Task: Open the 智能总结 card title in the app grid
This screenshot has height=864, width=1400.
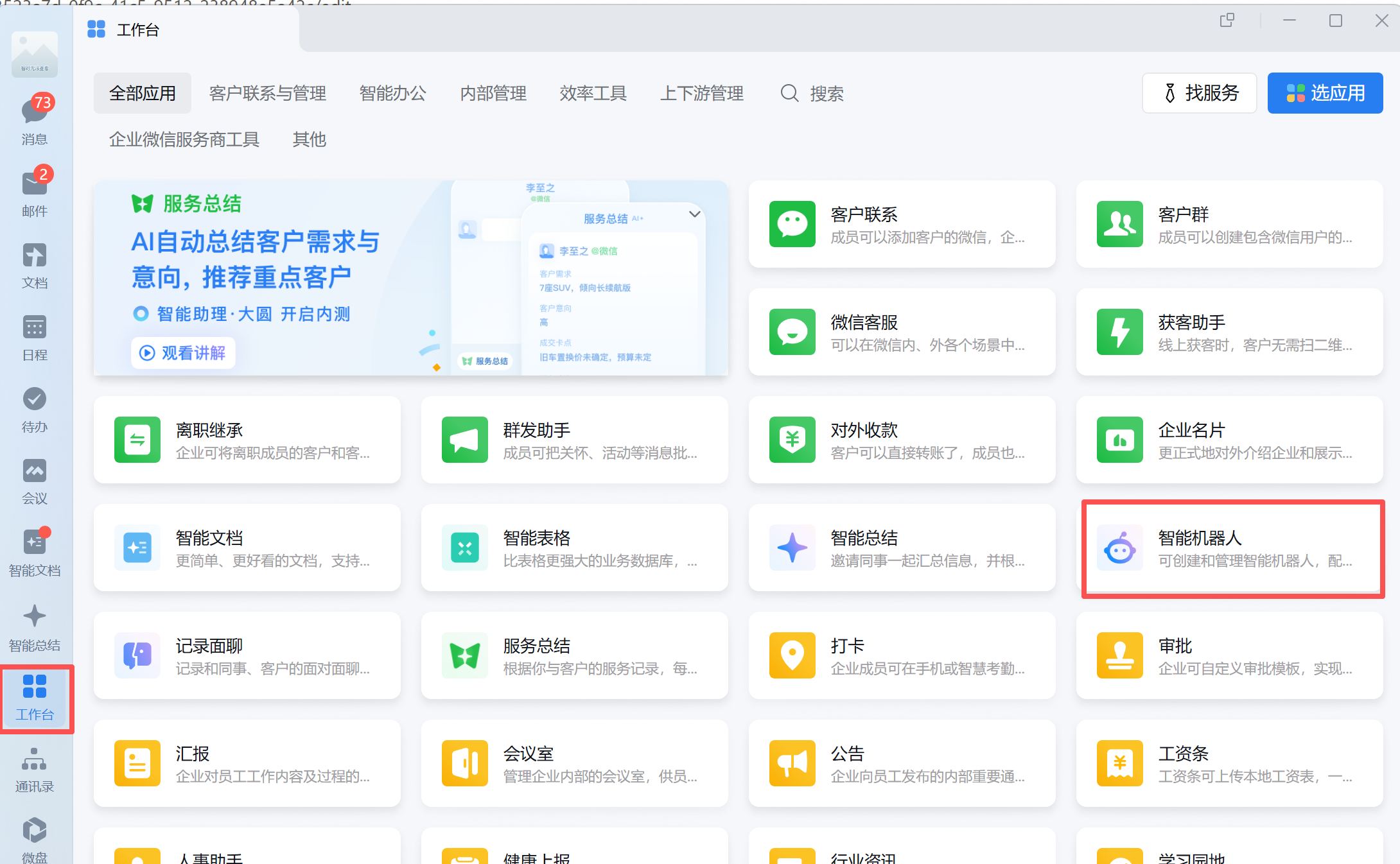Action: (x=864, y=538)
